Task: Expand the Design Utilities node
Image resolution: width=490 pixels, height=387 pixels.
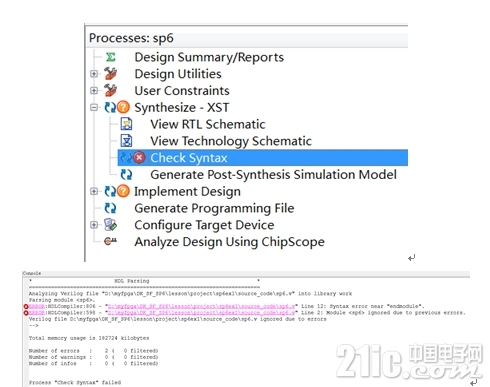Action: (94, 74)
